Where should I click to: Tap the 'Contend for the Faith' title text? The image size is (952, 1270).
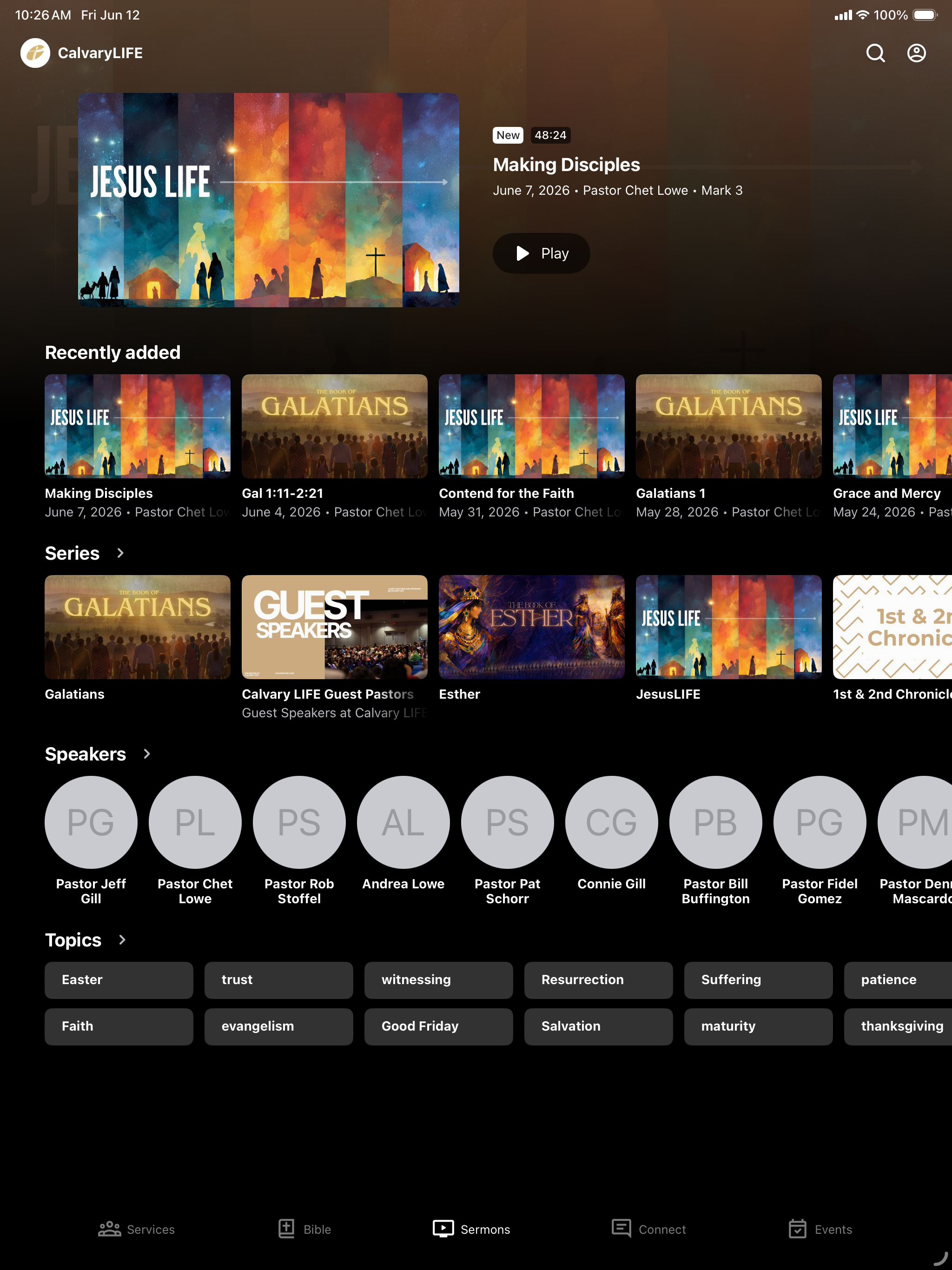506,493
